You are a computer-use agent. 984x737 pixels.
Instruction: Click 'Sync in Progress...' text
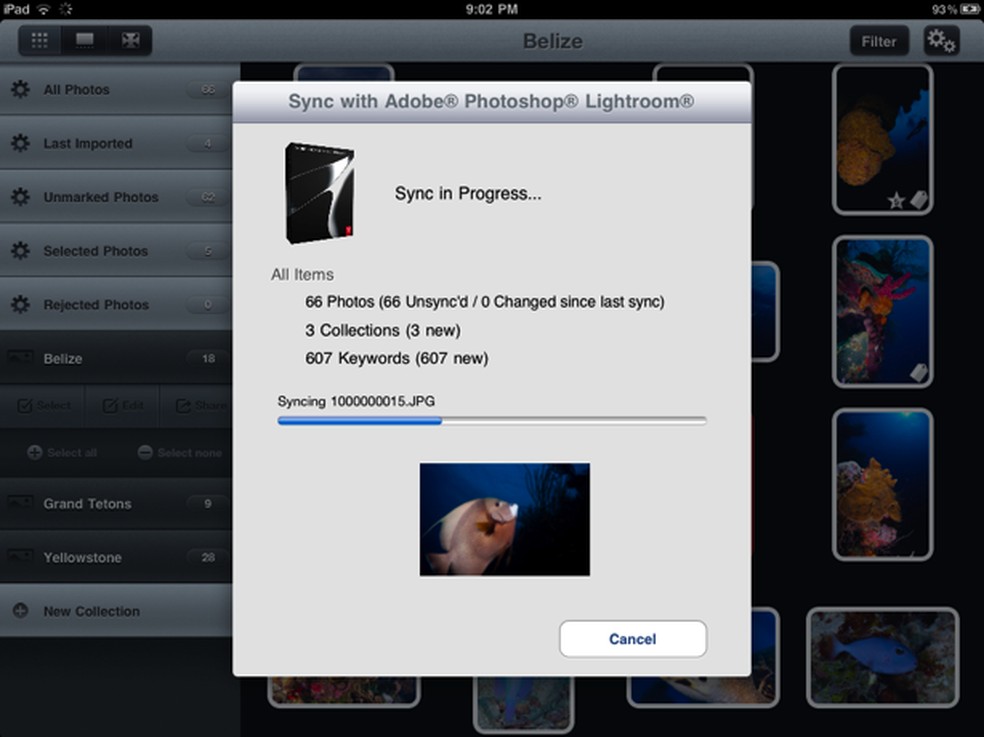pos(468,193)
